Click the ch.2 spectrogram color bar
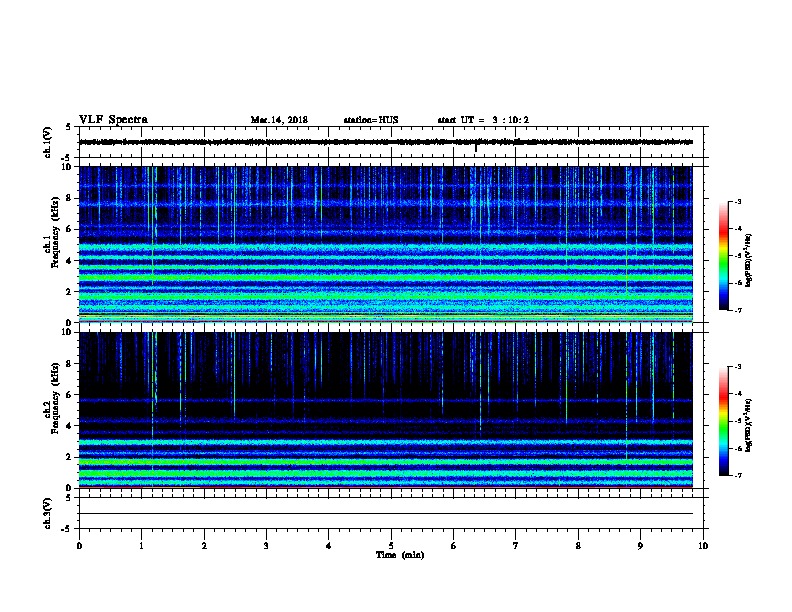Viewport: 792px width, 612px height. 723,421
